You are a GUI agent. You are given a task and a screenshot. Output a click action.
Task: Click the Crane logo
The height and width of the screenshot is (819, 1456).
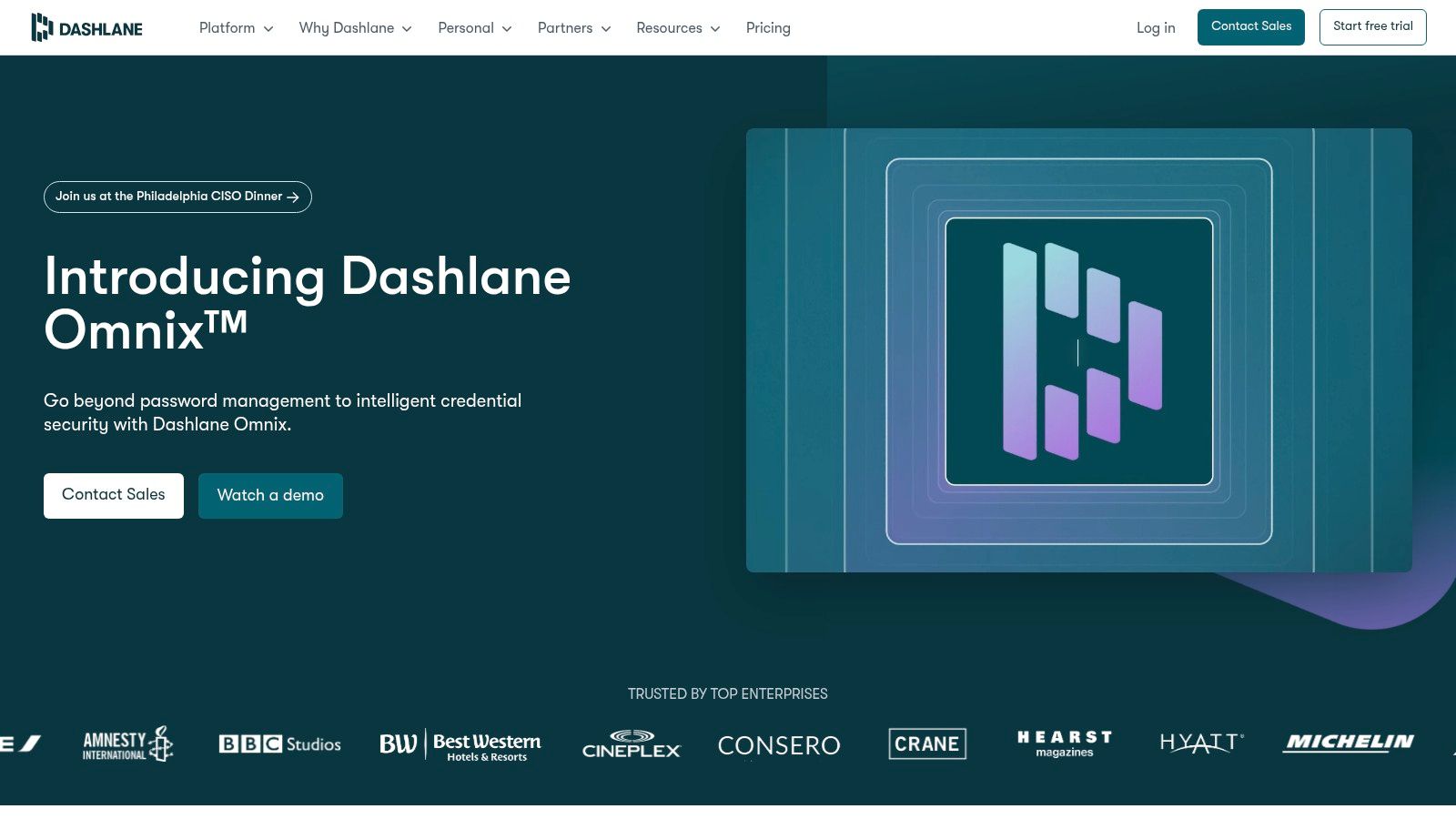click(927, 743)
